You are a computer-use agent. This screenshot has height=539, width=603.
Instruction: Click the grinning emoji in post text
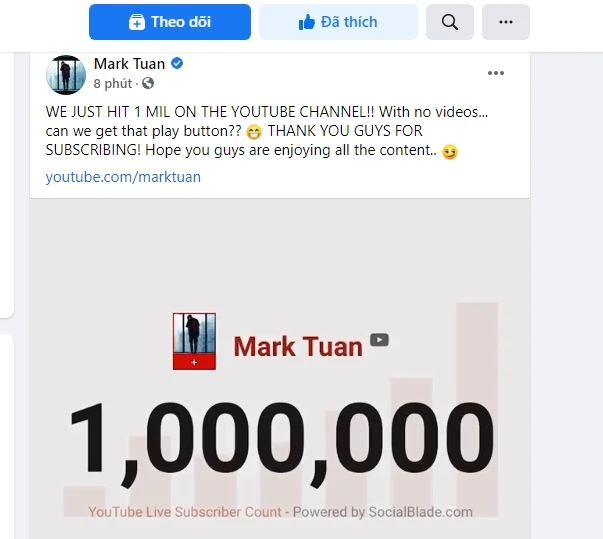click(254, 132)
